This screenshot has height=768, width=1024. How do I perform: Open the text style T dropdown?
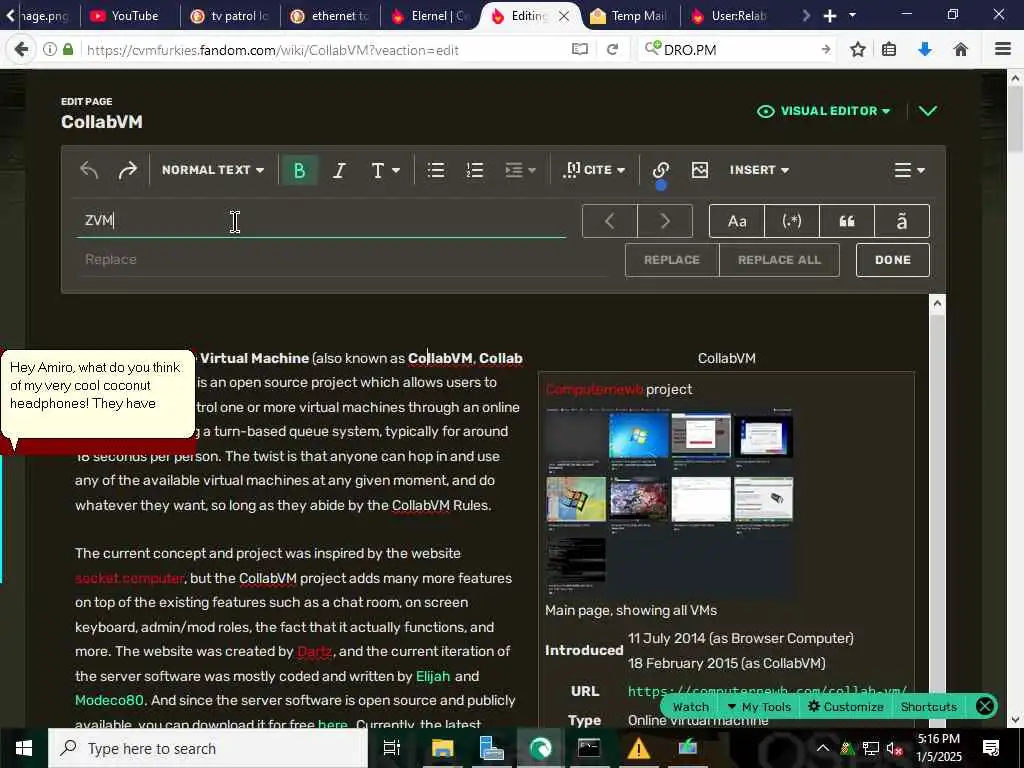coord(385,170)
